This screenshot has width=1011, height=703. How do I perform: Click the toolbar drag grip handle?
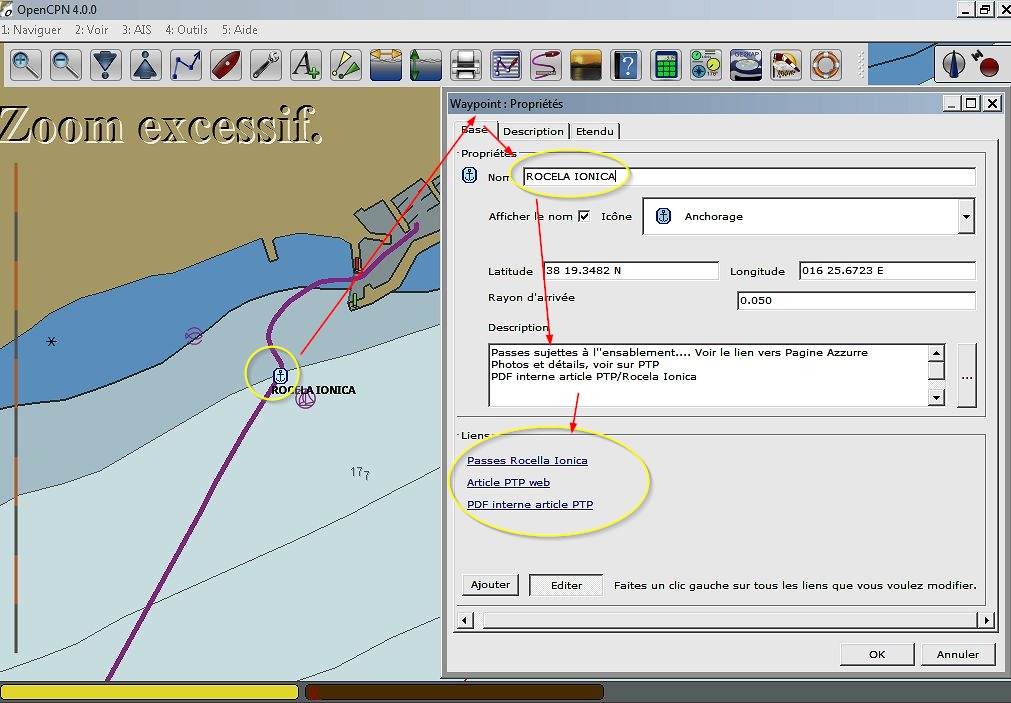859,65
